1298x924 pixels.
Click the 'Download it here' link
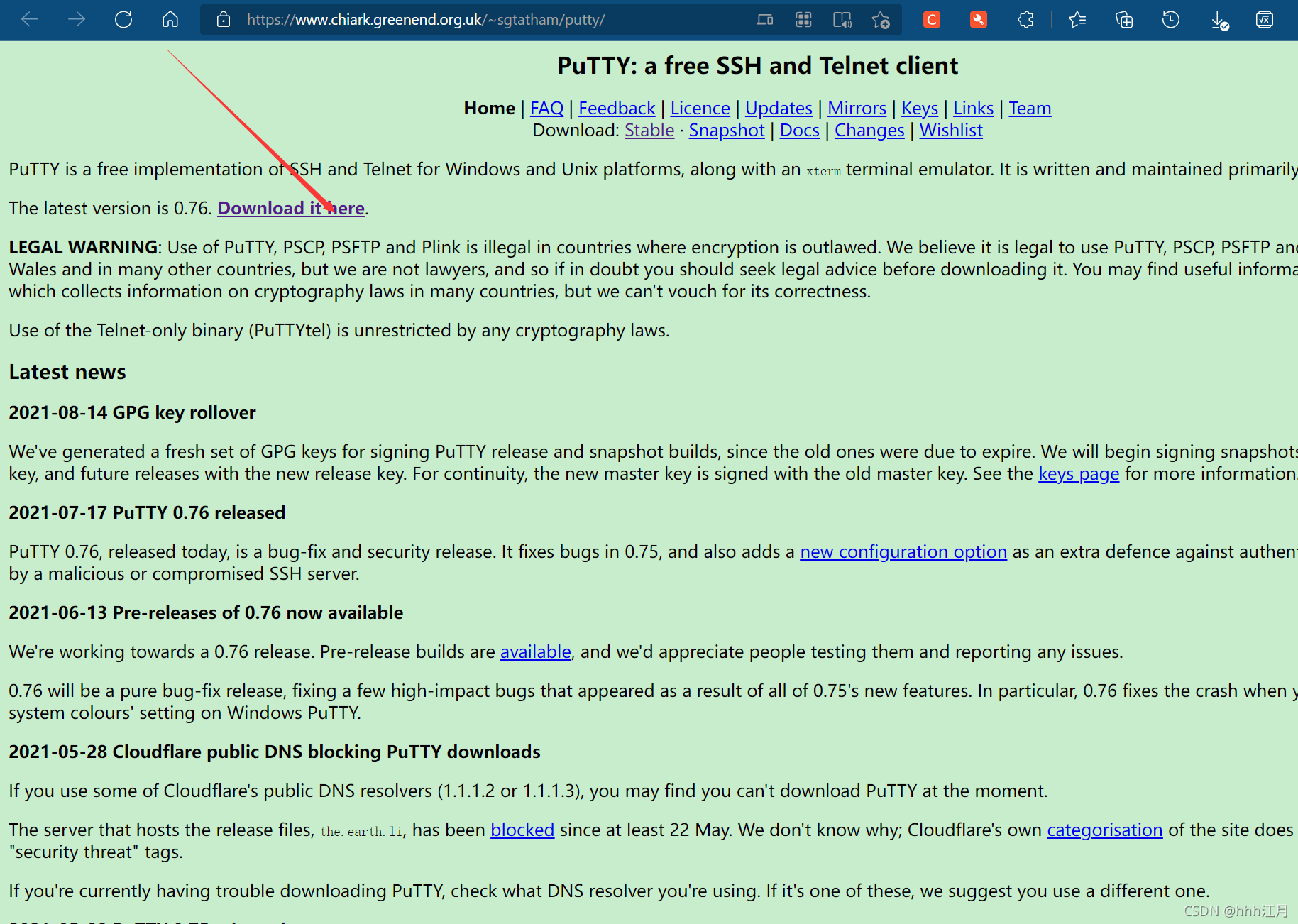pos(291,208)
